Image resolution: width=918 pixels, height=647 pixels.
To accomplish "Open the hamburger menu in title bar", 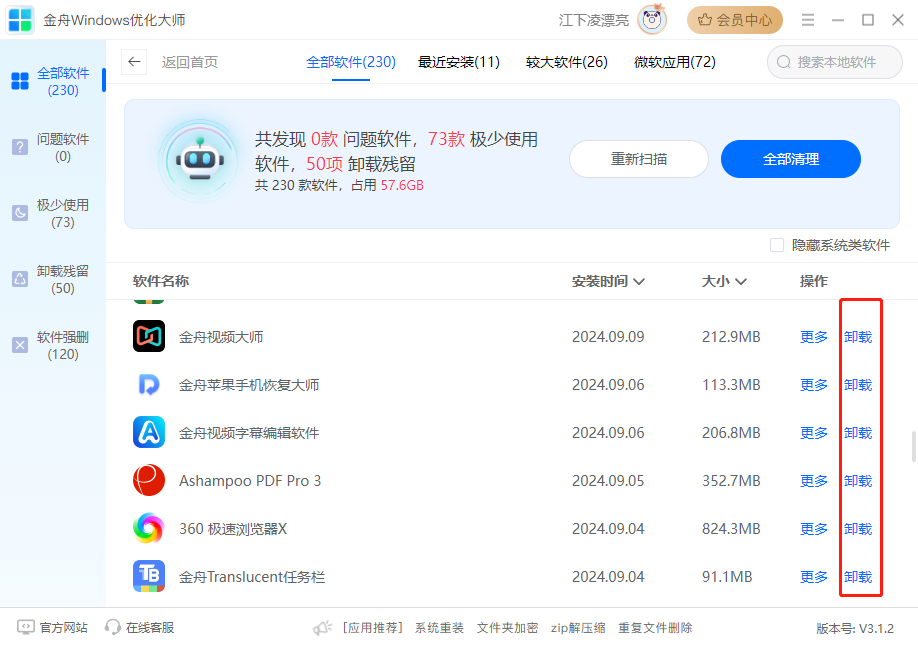I will point(808,20).
